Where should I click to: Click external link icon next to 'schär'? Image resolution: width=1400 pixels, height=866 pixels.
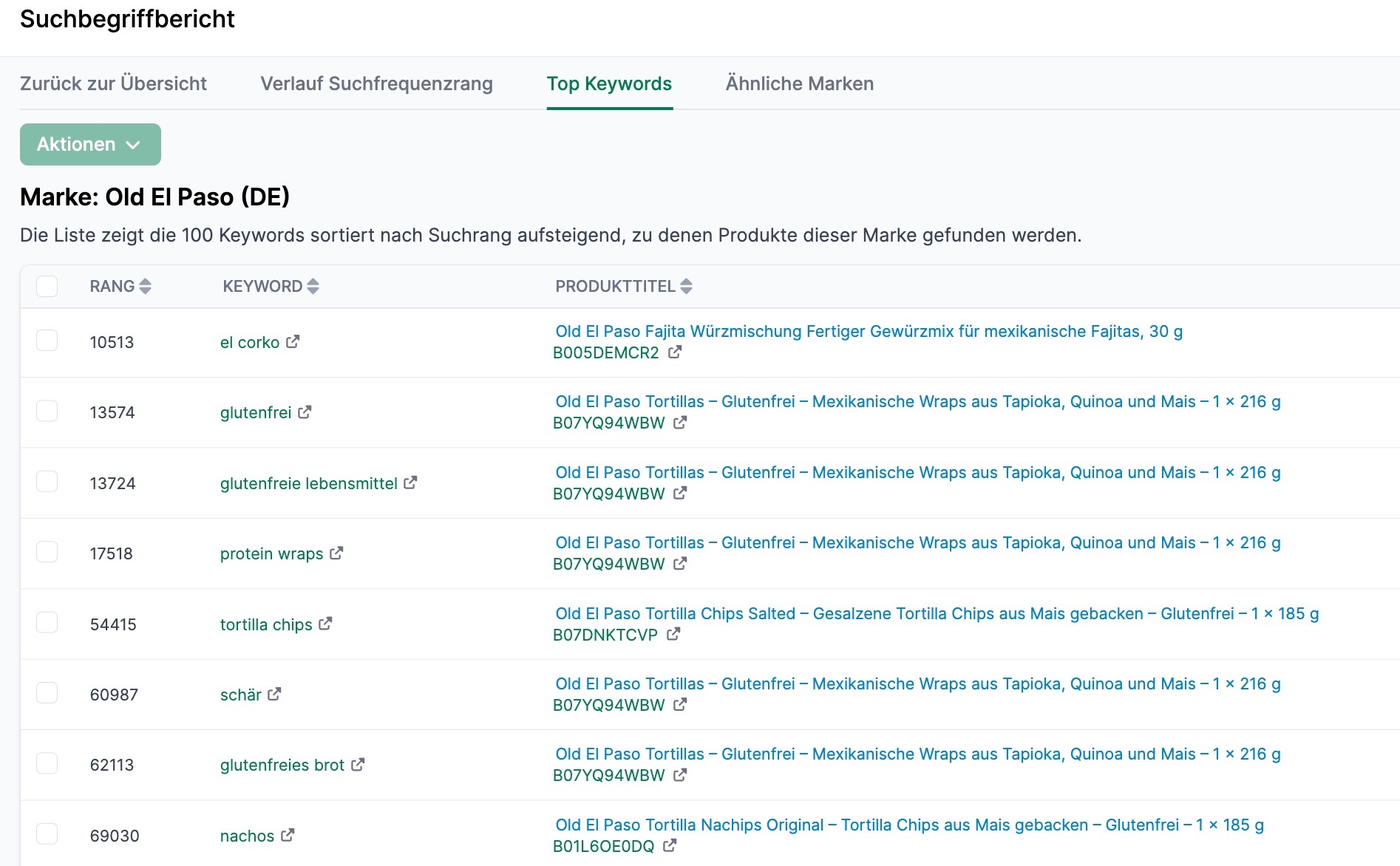point(274,694)
